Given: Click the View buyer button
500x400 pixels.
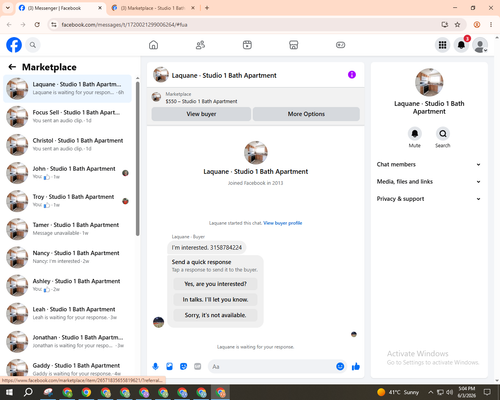Looking at the screenshot, I should pyautogui.click(x=201, y=114).
